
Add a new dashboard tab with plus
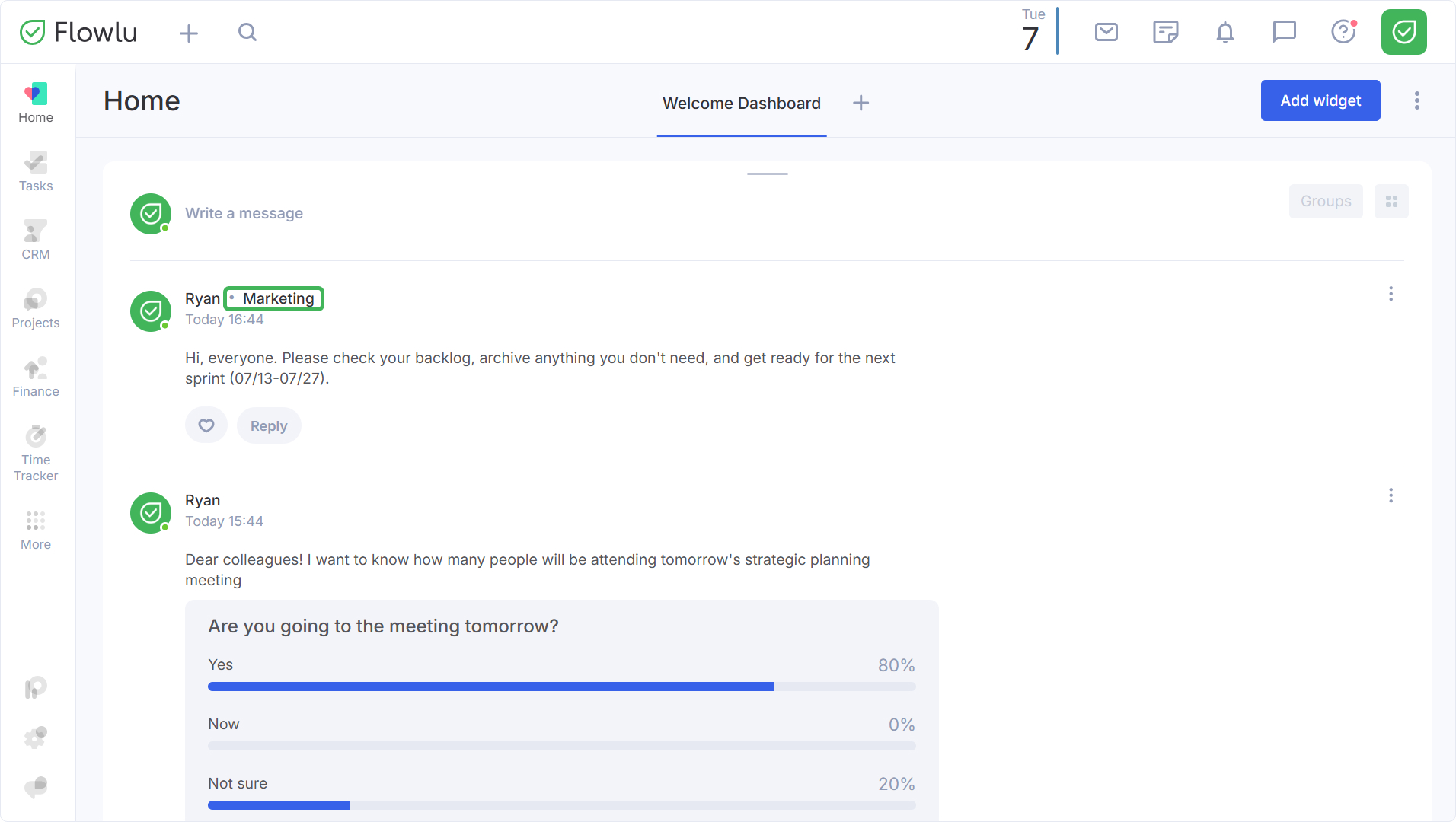tap(861, 104)
